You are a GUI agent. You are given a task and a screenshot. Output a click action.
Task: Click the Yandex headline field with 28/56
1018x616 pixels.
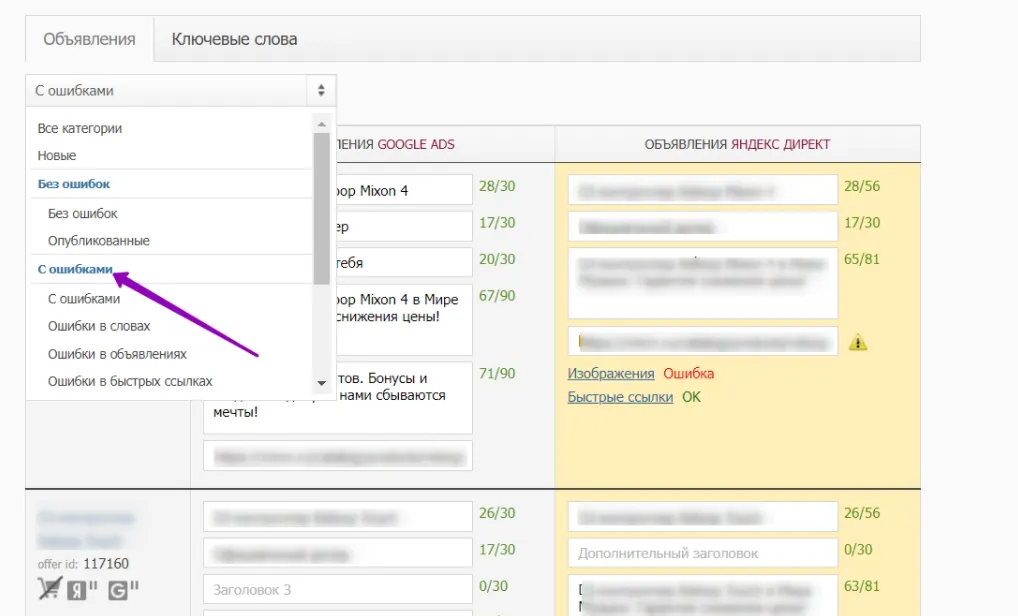pos(702,190)
